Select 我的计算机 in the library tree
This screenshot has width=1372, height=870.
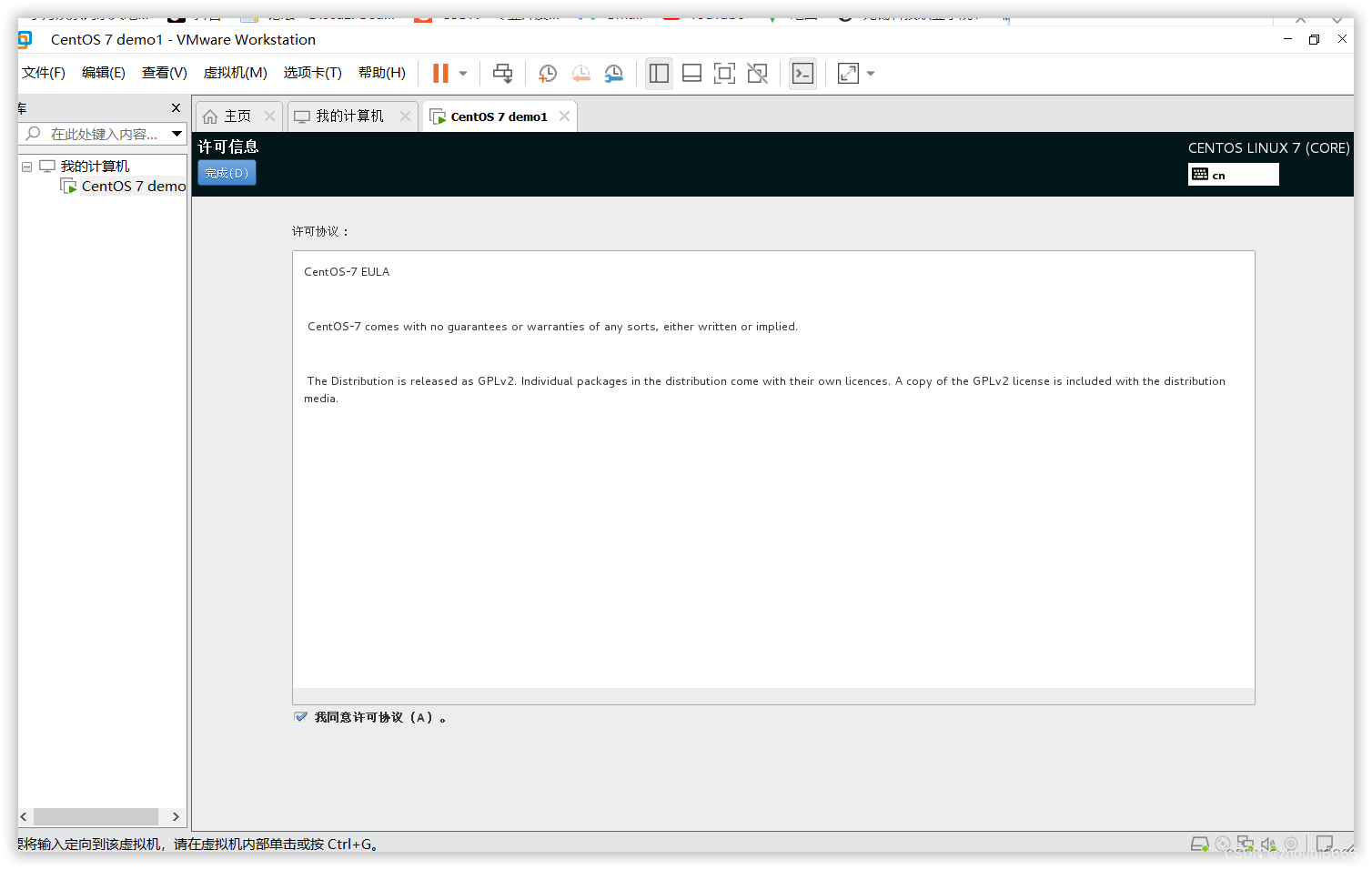95,167
